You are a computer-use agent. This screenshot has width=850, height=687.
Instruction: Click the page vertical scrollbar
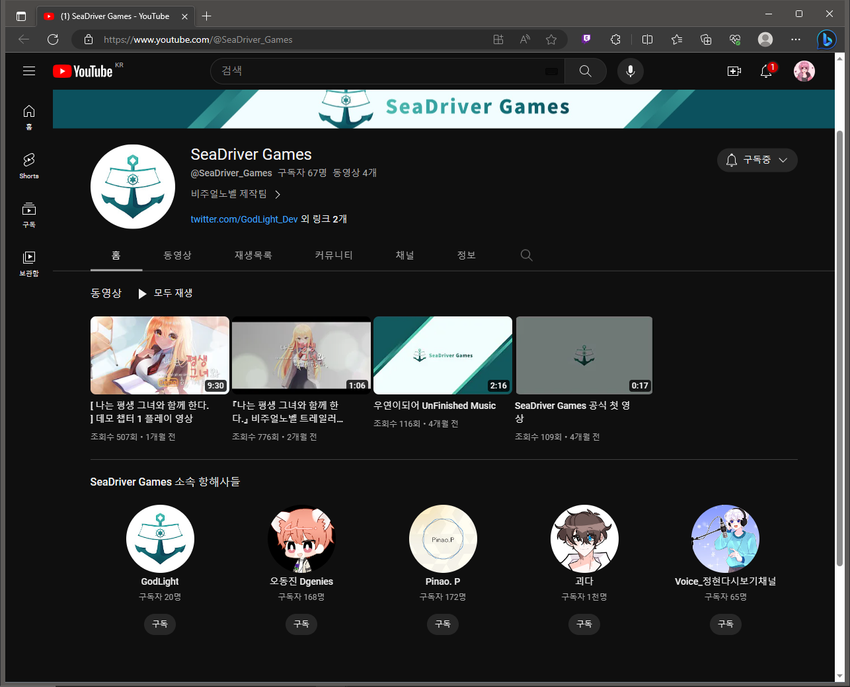coord(840,347)
